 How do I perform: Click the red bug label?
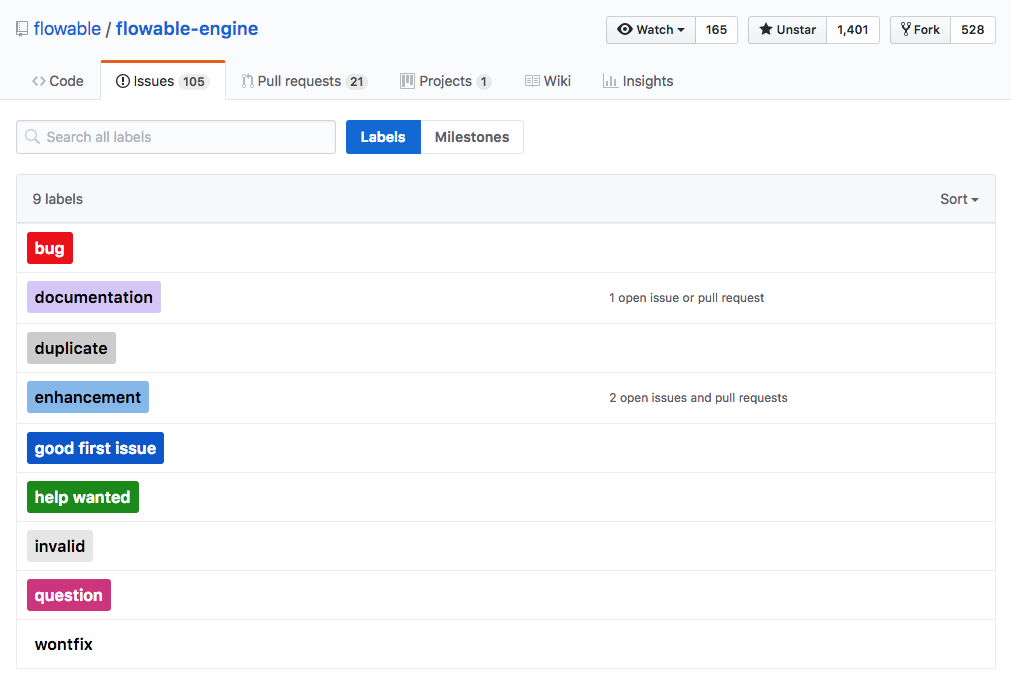pyautogui.click(x=50, y=249)
